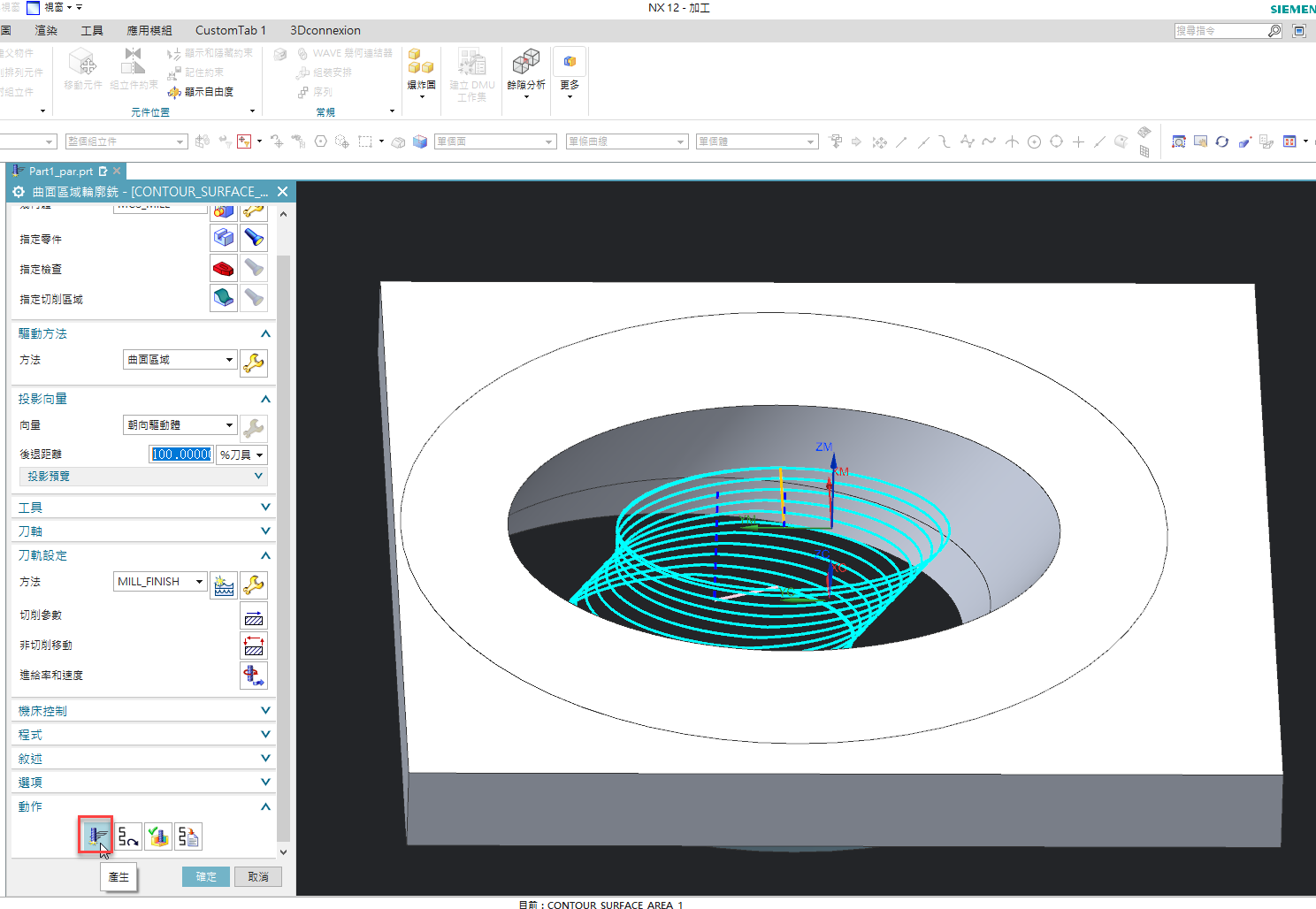Open the 單個體 body rule dropdown

pyautogui.click(x=757, y=141)
